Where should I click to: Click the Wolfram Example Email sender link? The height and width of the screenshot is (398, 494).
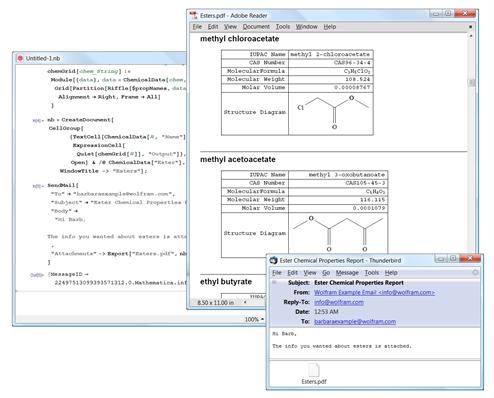[374, 292]
